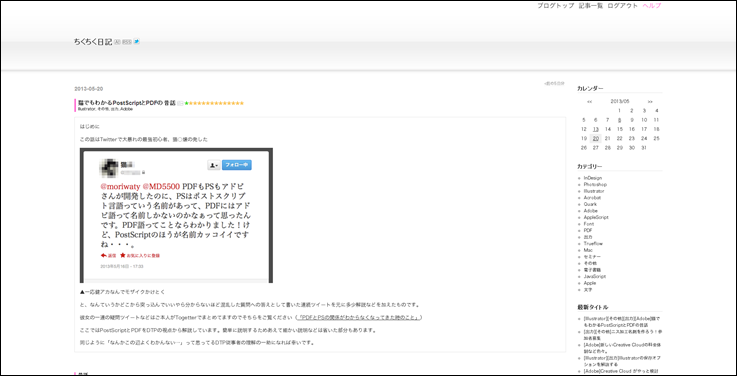Open the Trueflow category

tap(593, 244)
